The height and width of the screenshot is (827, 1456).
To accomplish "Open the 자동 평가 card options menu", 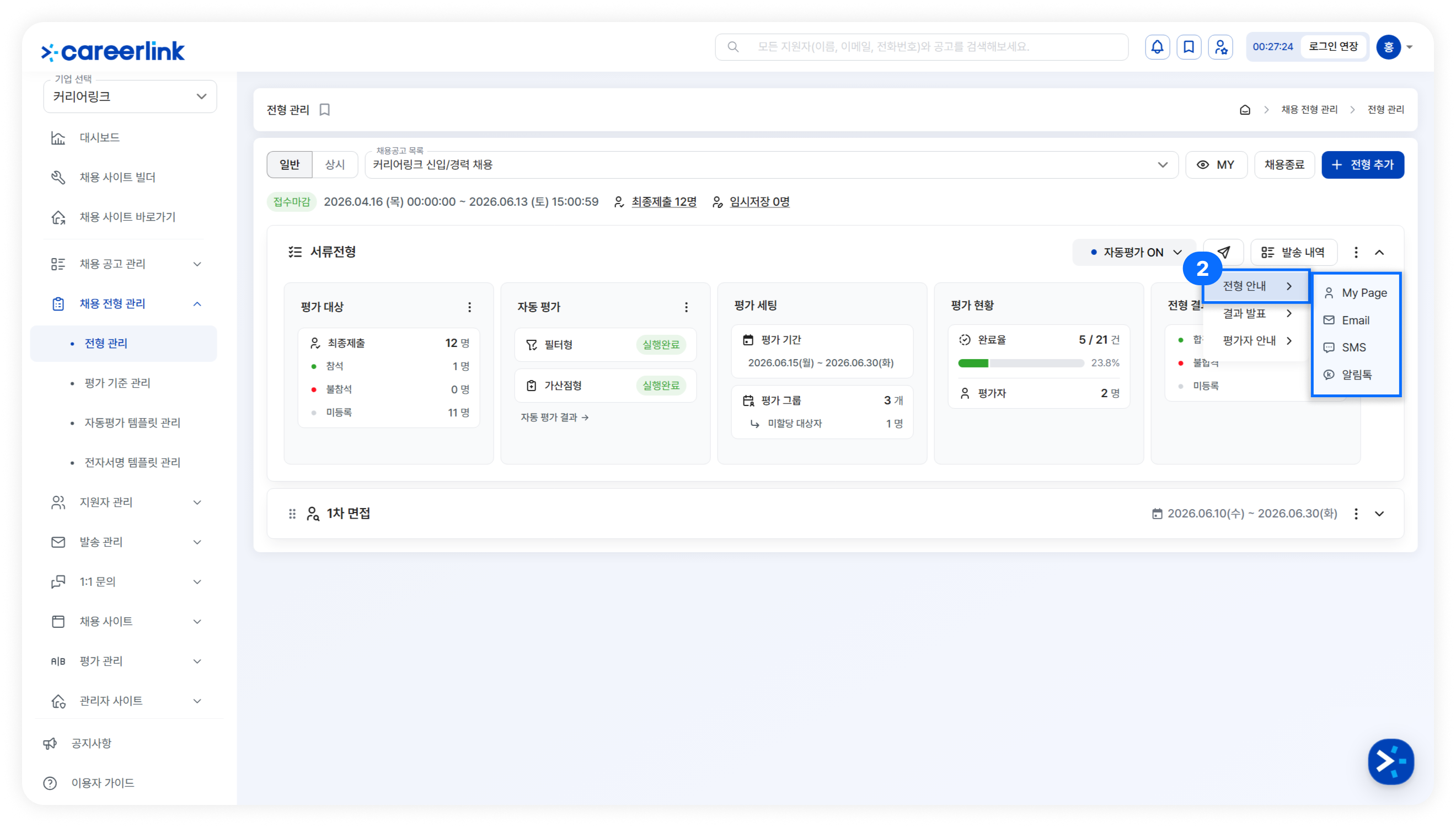I will (686, 307).
